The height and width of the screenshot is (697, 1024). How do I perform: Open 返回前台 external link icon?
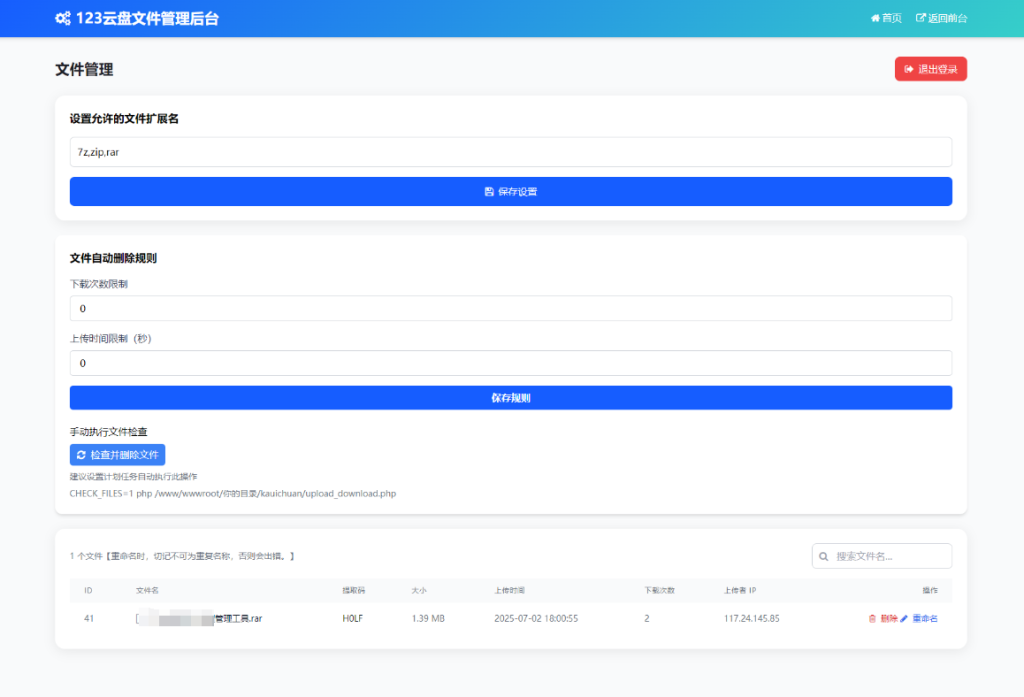[921, 18]
